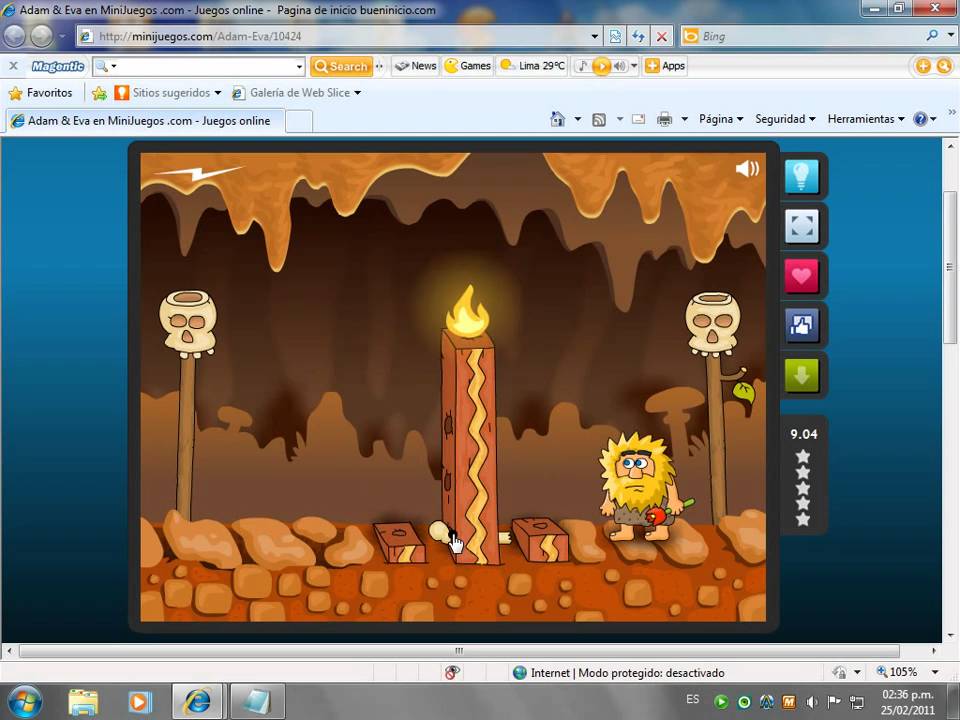Click the right skull on the pole
This screenshot has width=960, height=720.
click(713, 324)
